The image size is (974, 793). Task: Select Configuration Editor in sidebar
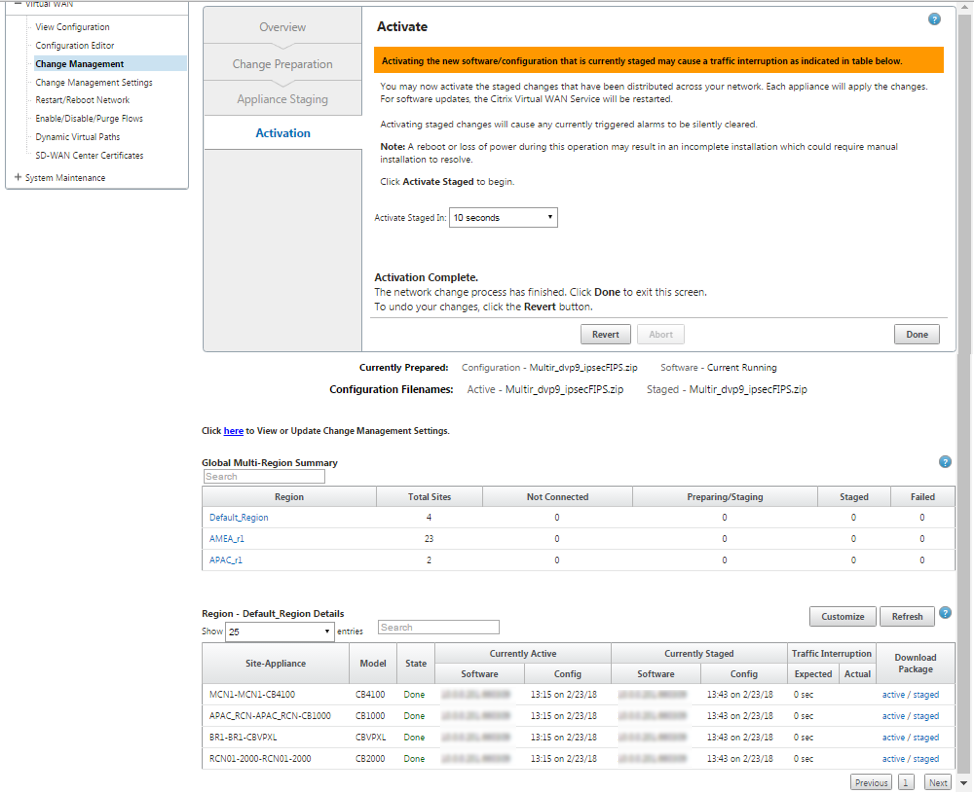point(75,45)
